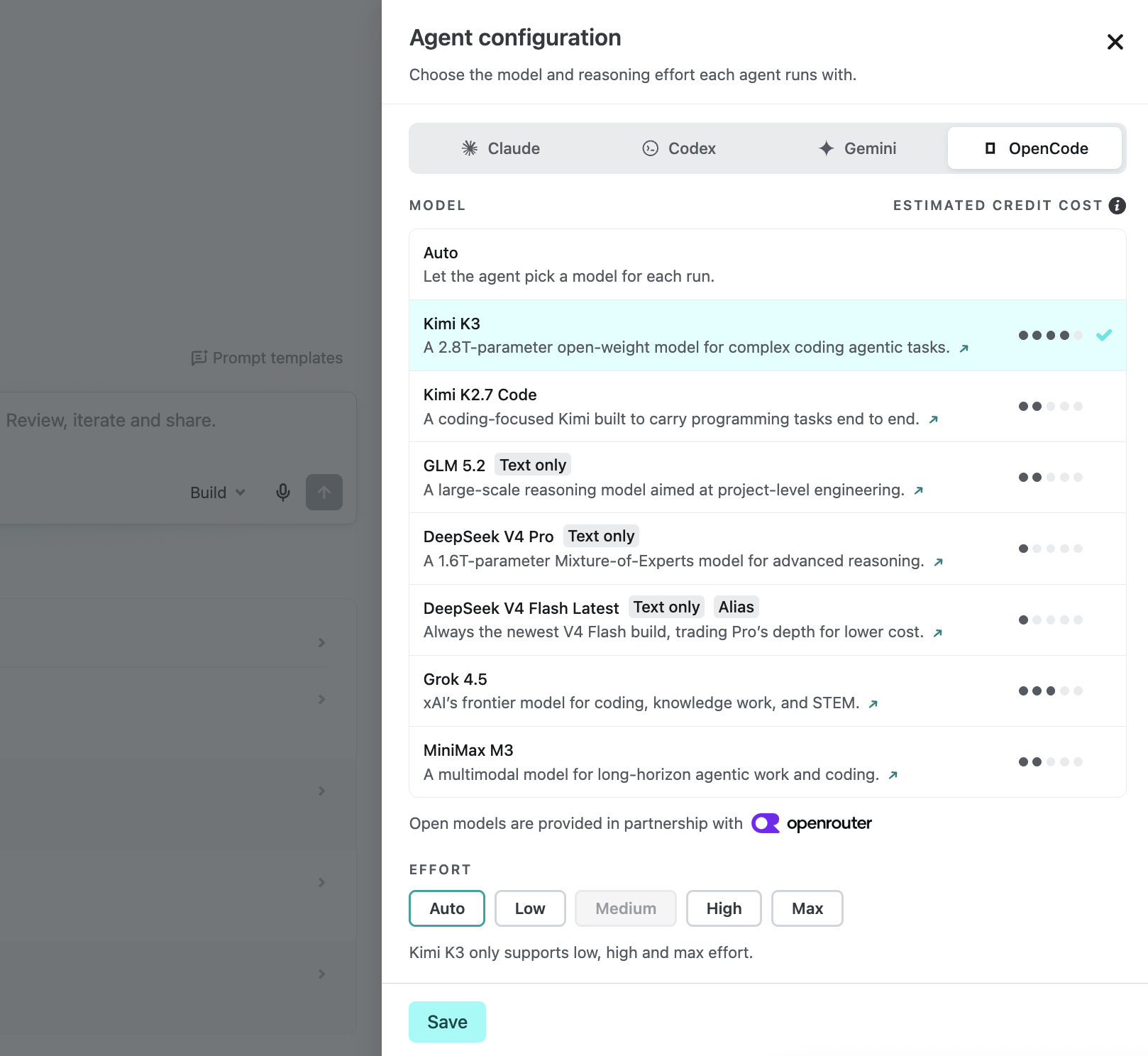
Task: Open the Build mode dropdown
Action: [218, 493]
